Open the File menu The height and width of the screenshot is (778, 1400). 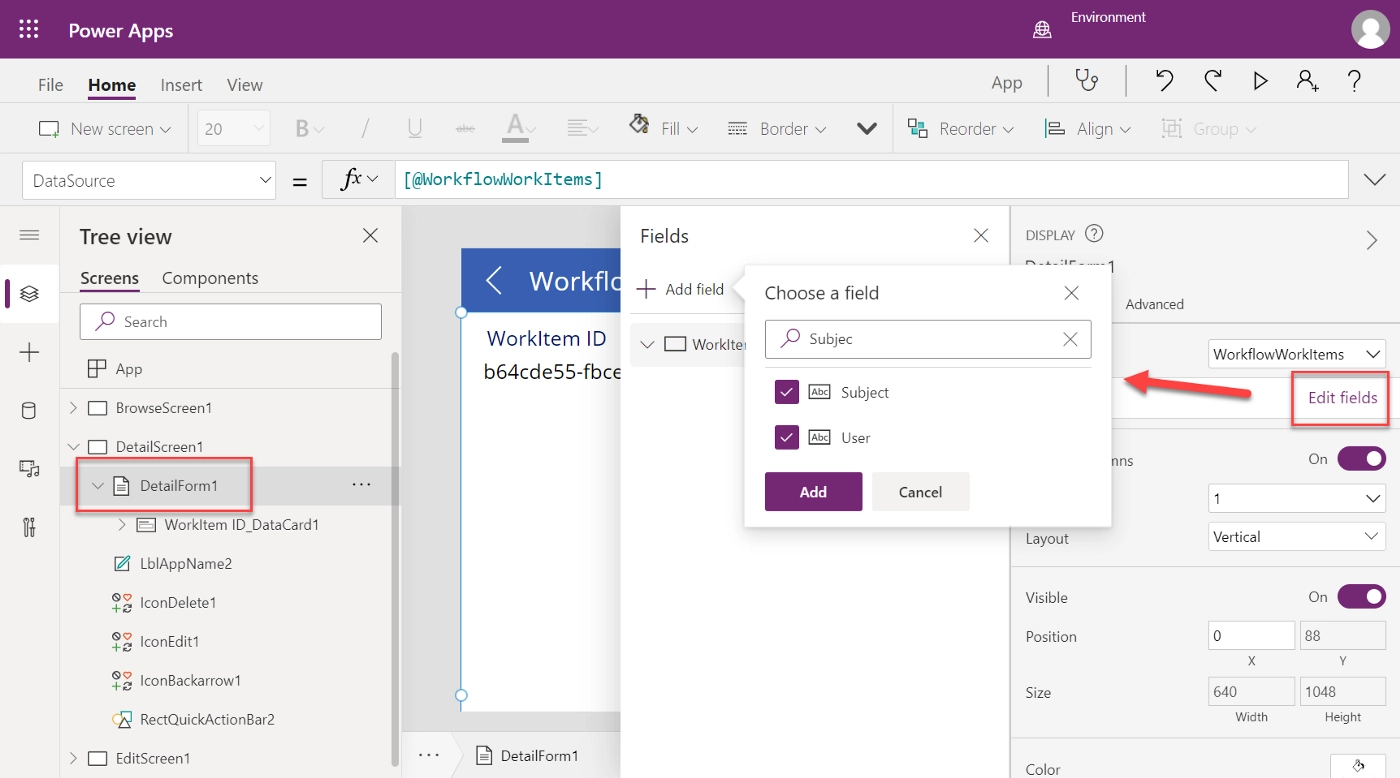point(51,85)
